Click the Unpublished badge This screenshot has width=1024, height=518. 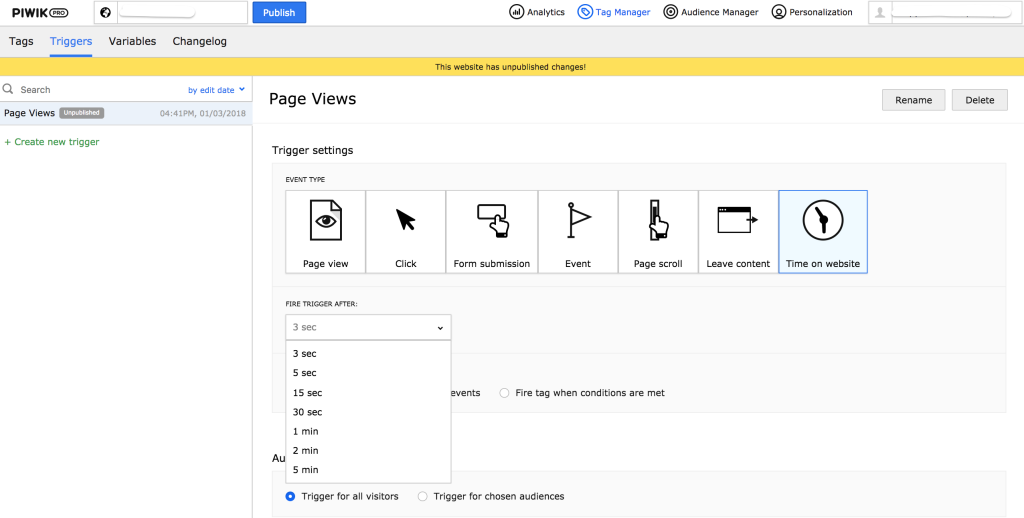pyautogui.click(x=82, y=113)
